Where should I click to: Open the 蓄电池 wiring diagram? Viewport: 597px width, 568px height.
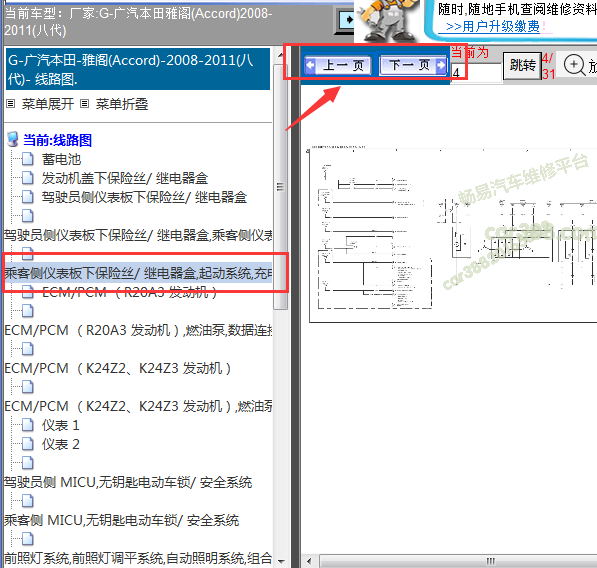[61, 159]
